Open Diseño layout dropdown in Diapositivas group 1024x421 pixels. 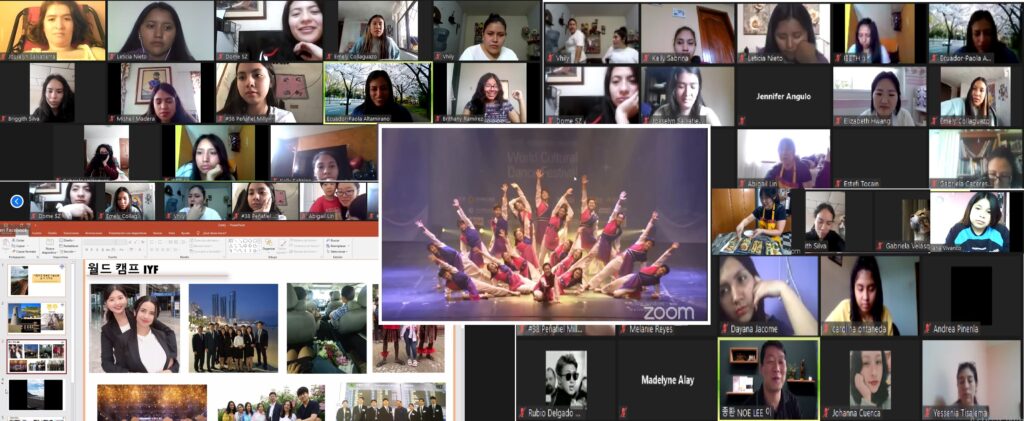point(67,240)
